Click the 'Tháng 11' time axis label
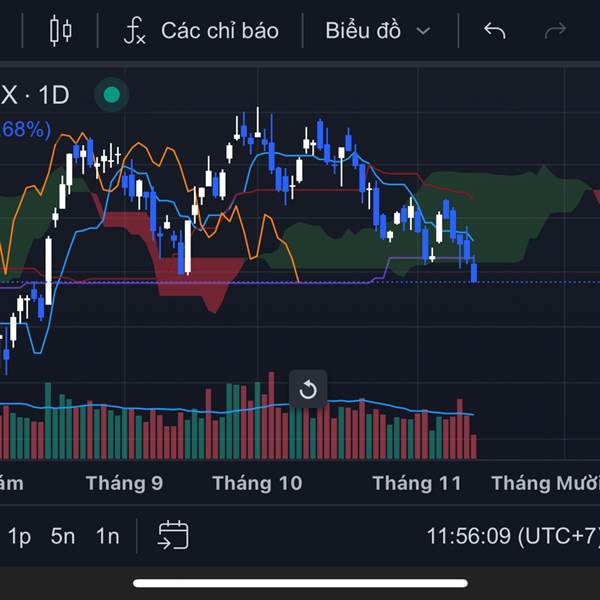Screen dimensions: 600x600 pos(417,483)
